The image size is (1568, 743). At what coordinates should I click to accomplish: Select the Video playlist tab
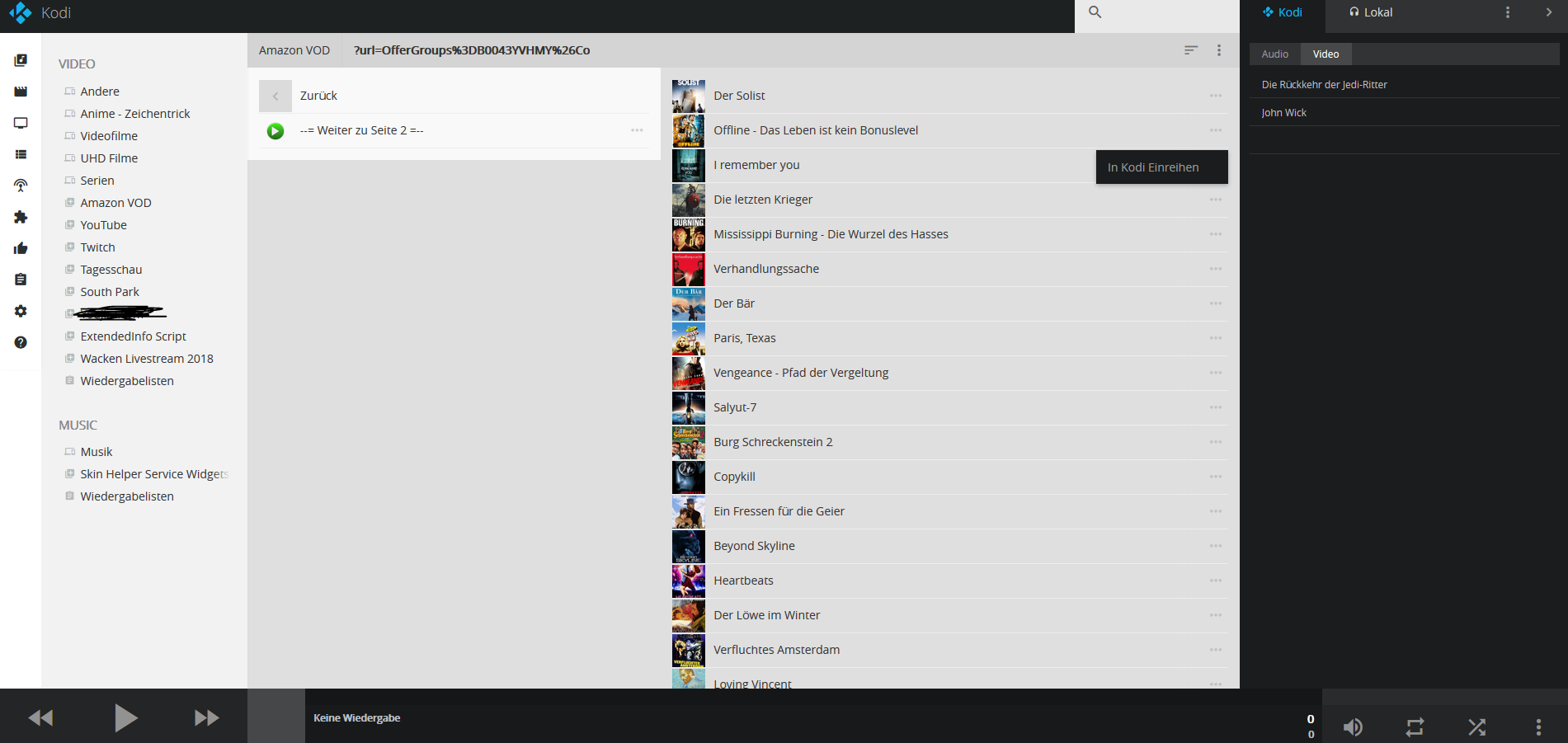(x=1326, y=54)
